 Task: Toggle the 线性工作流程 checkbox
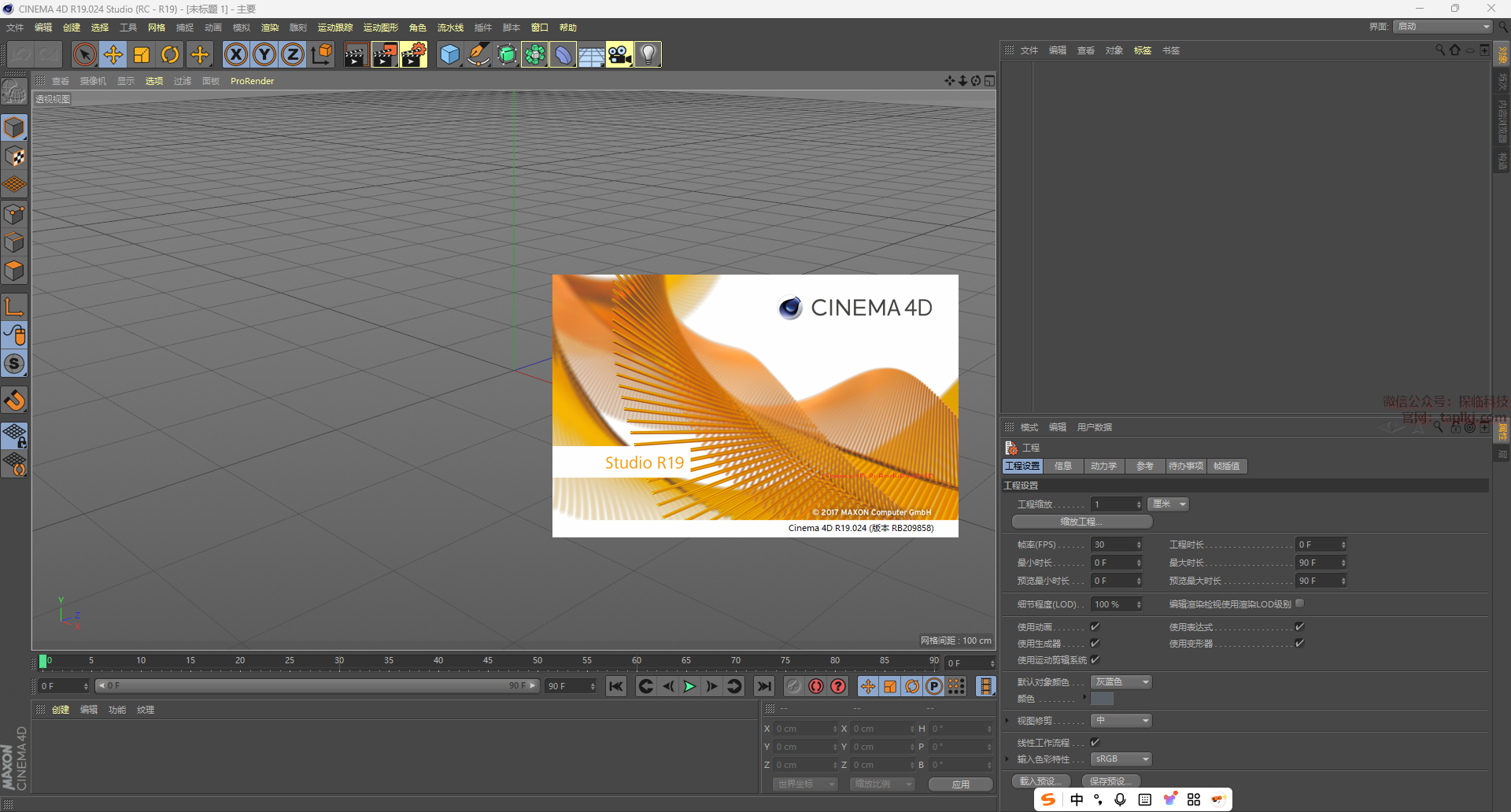1095,742
